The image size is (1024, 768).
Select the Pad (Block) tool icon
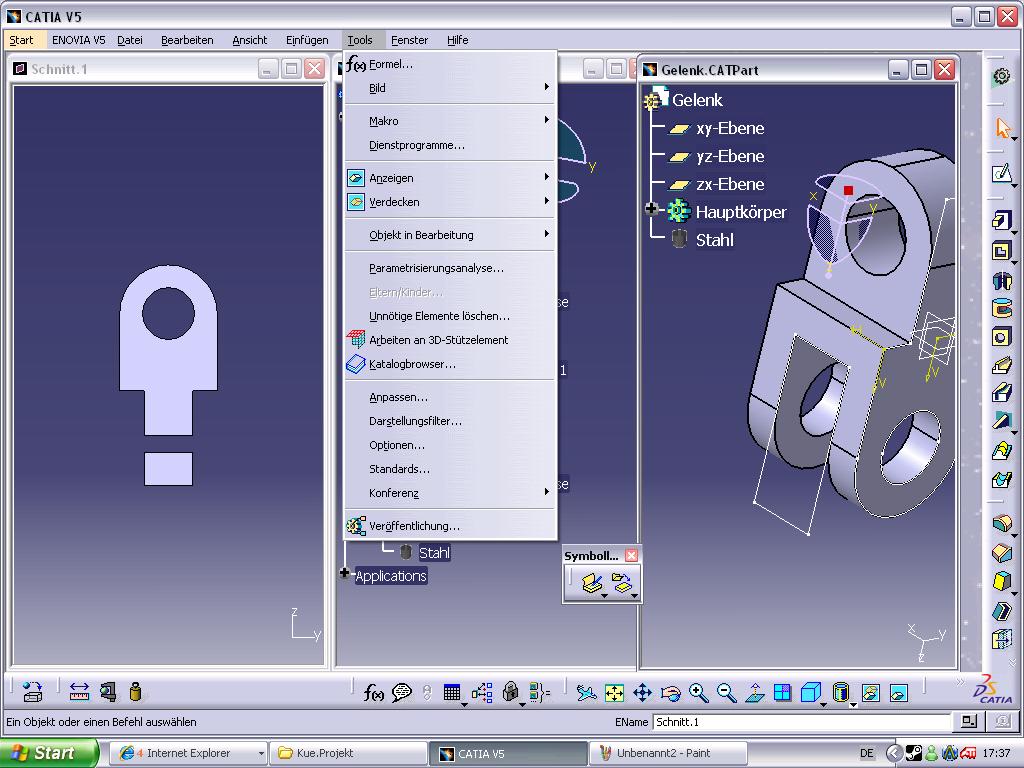click(1002, 220)
